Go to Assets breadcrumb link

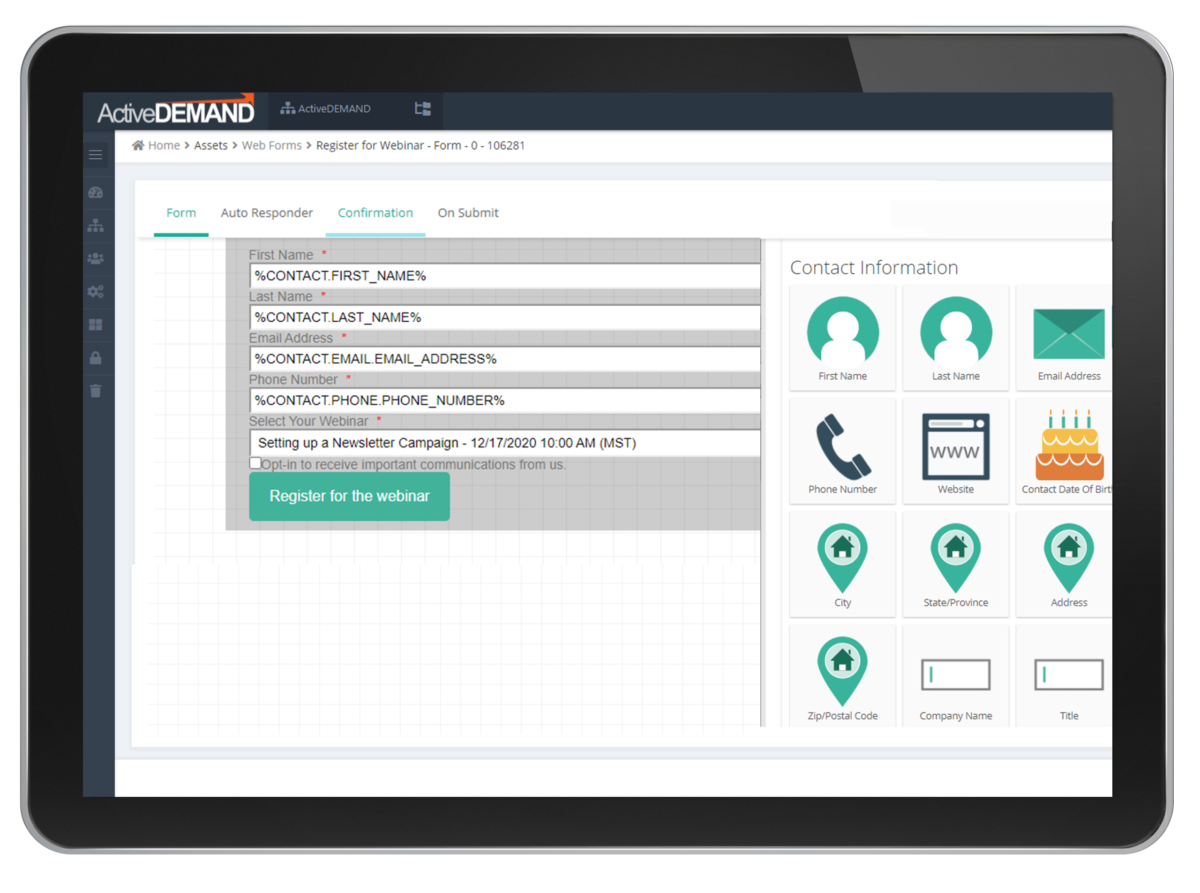211,146
